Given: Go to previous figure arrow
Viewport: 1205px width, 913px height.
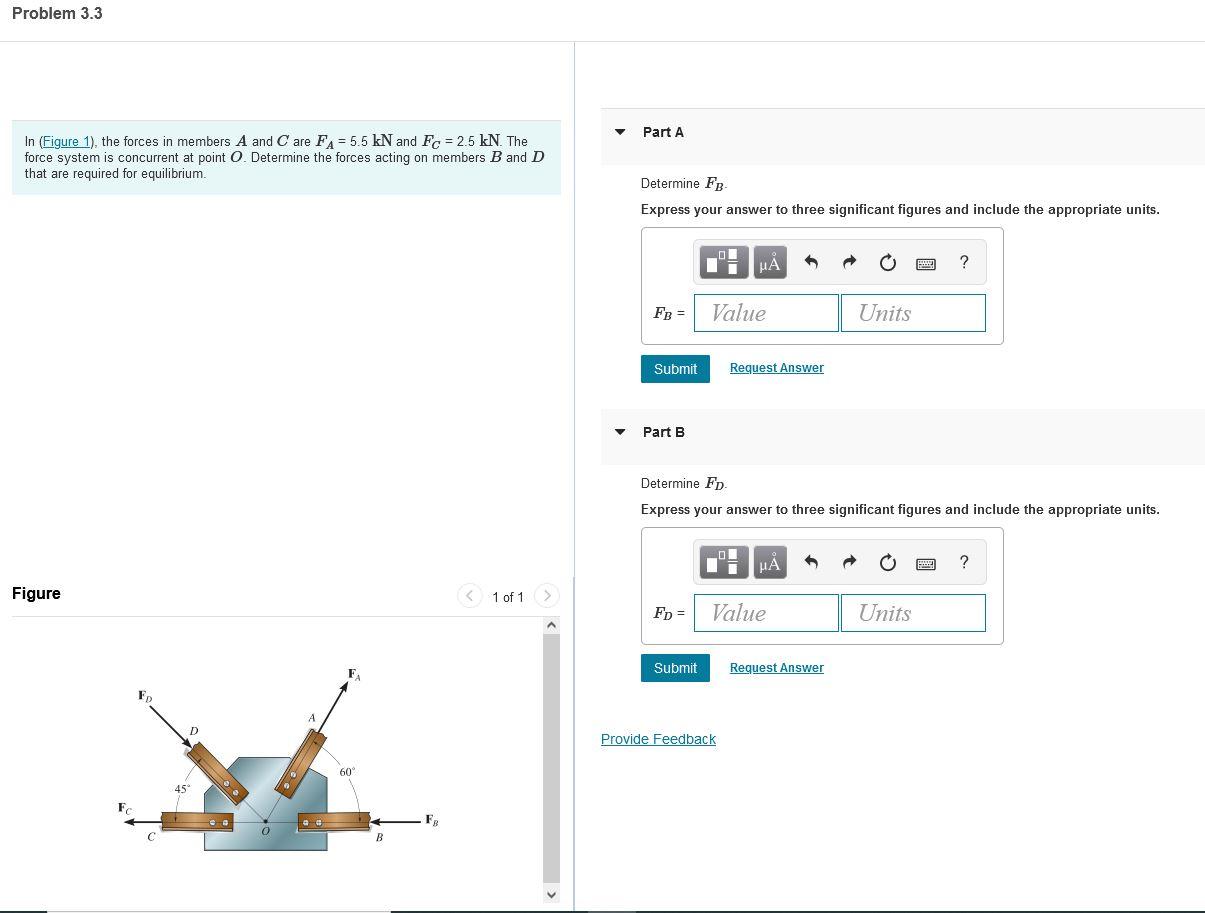Looking at the screenshot, I should click(470, 596).
